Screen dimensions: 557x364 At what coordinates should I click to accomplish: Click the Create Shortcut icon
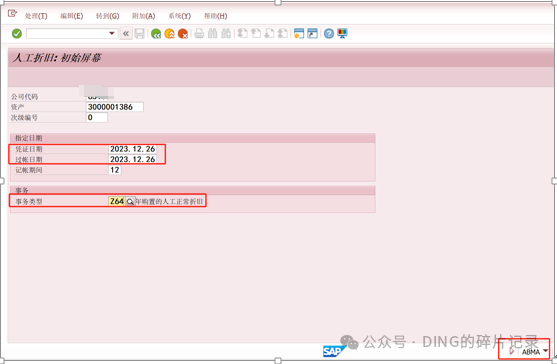pos(312,33)
